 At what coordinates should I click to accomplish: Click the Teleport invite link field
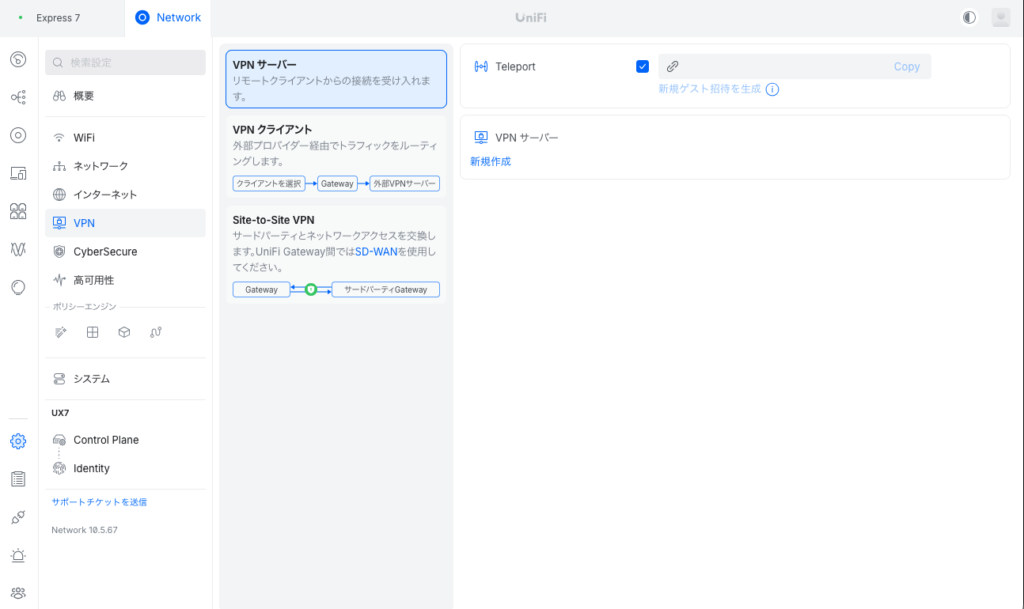pyautogui.click(x=795, y=67)
